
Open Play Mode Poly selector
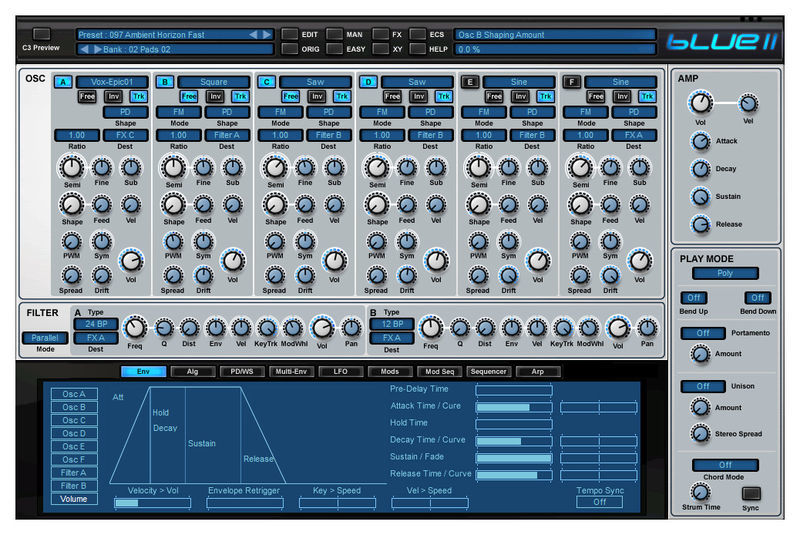(725, 273)
